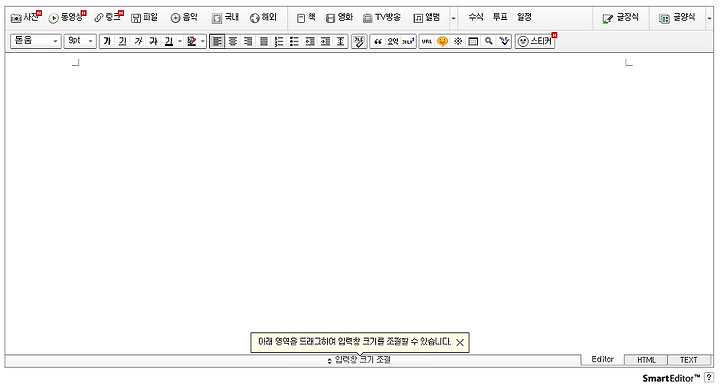Add a domestic map with 국내
This screenshot has width=720, height=389.
(225, 18)
